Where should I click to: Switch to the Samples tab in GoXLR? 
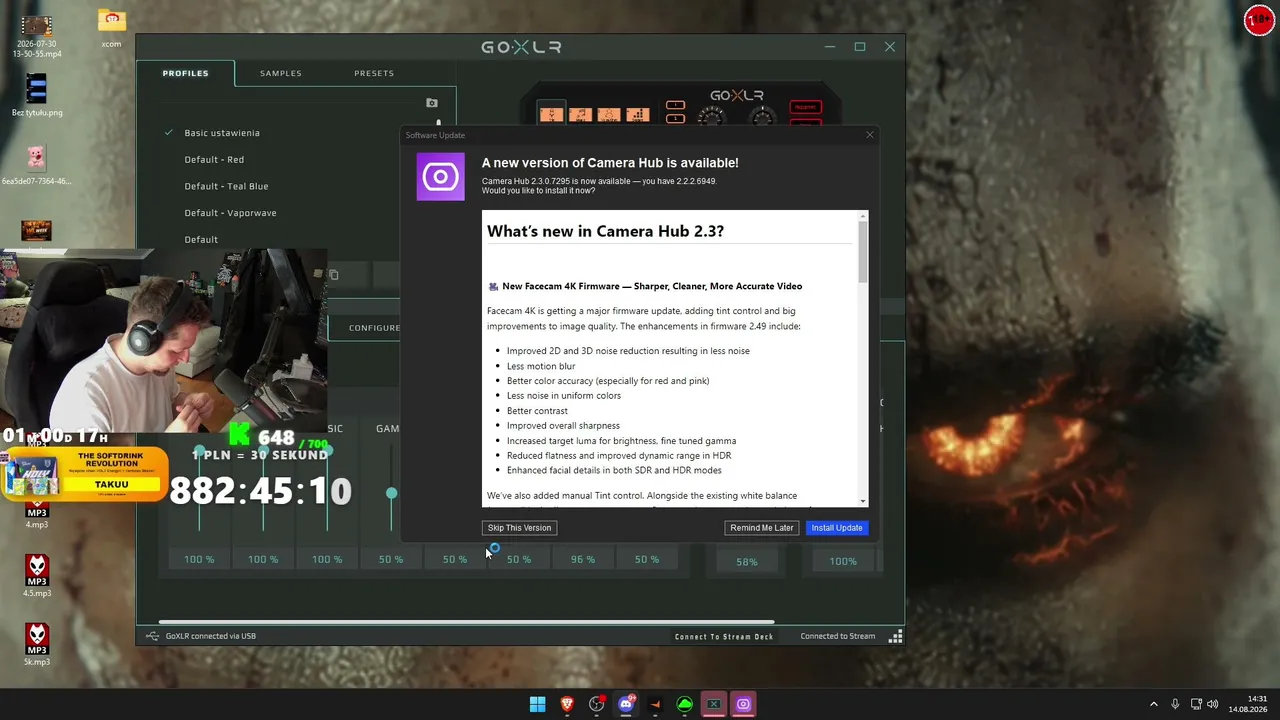(x=281, y=73)
